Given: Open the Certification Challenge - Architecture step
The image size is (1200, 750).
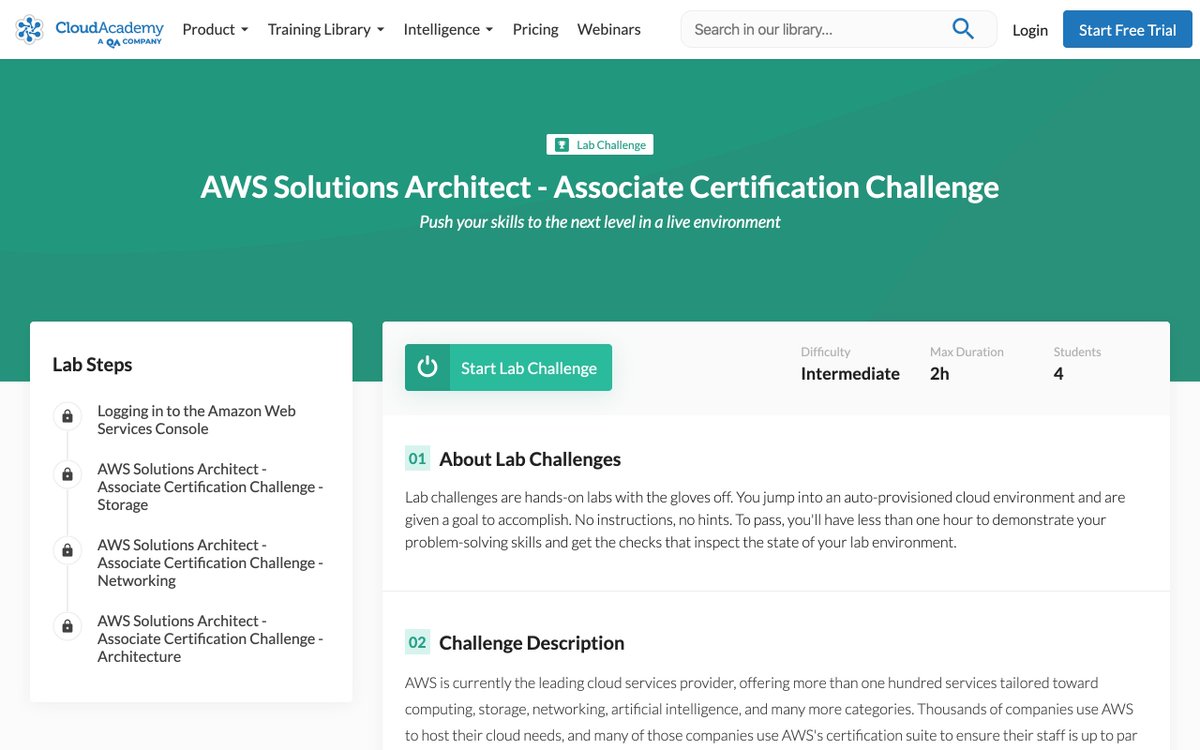Looking at the screenshot, I should (210, 639).
